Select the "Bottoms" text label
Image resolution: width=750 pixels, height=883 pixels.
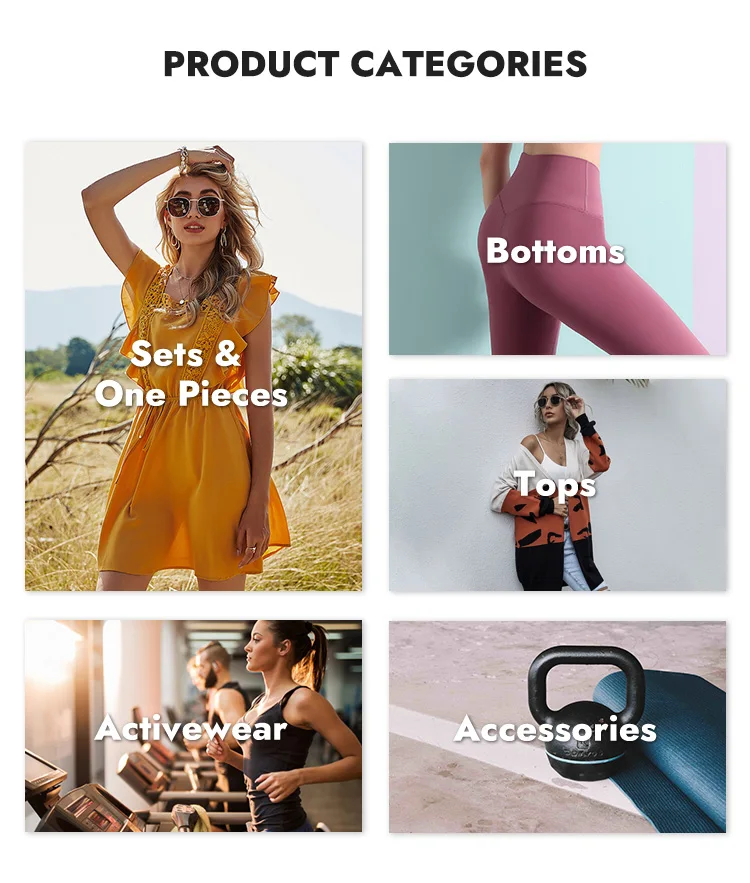pyautogui.click(x=555, y=251)
